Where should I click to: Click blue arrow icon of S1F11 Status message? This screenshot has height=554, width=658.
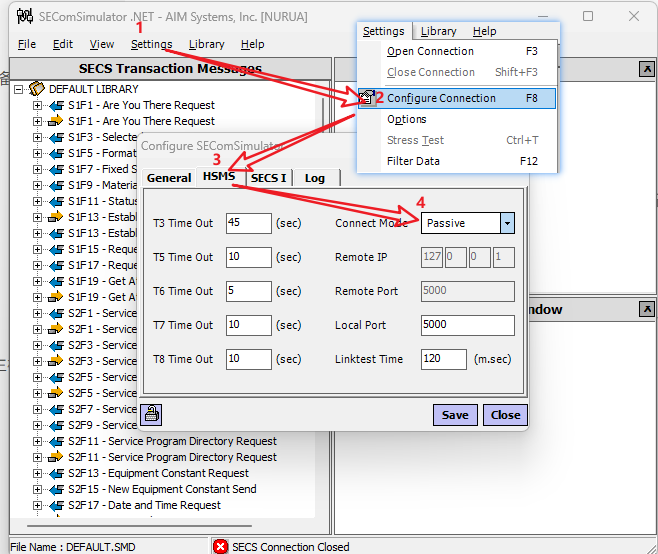click(x=56, y=201)
